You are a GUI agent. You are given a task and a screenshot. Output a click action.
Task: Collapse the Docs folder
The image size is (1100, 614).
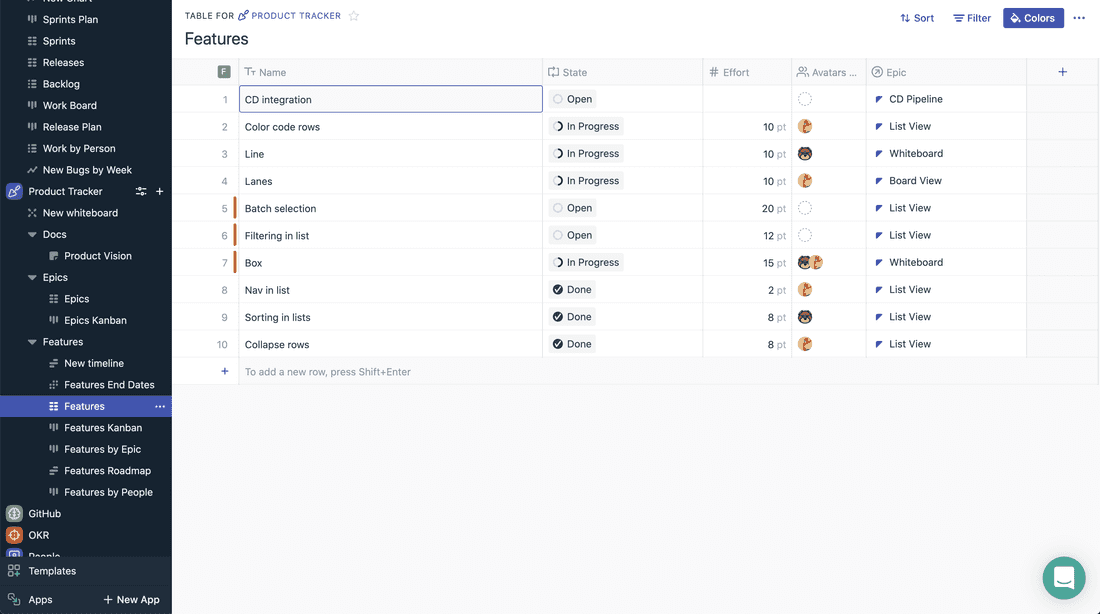point(32,235)
